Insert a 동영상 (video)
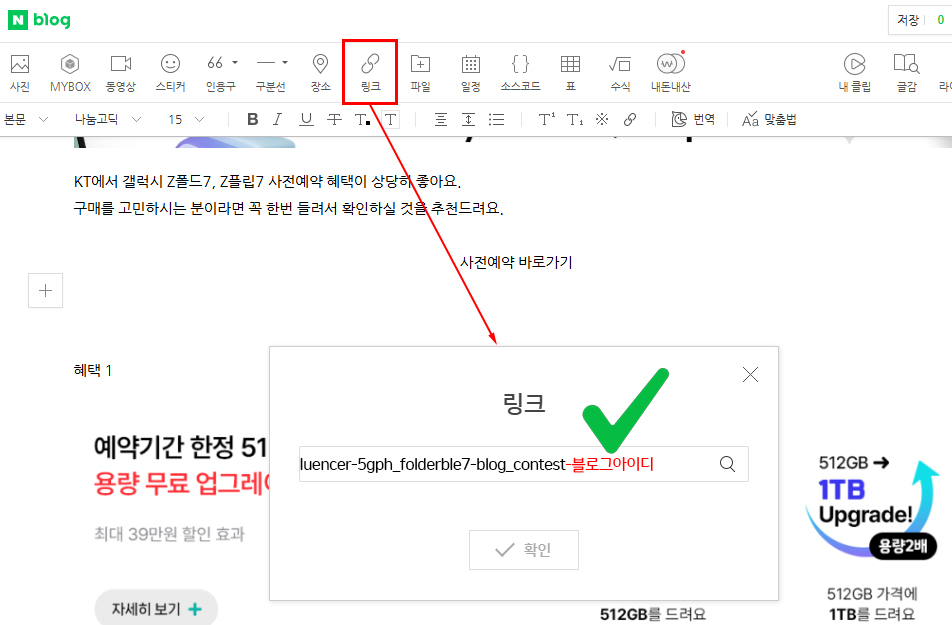The height and width of the screenshot is (625, 952). (121, 72)
